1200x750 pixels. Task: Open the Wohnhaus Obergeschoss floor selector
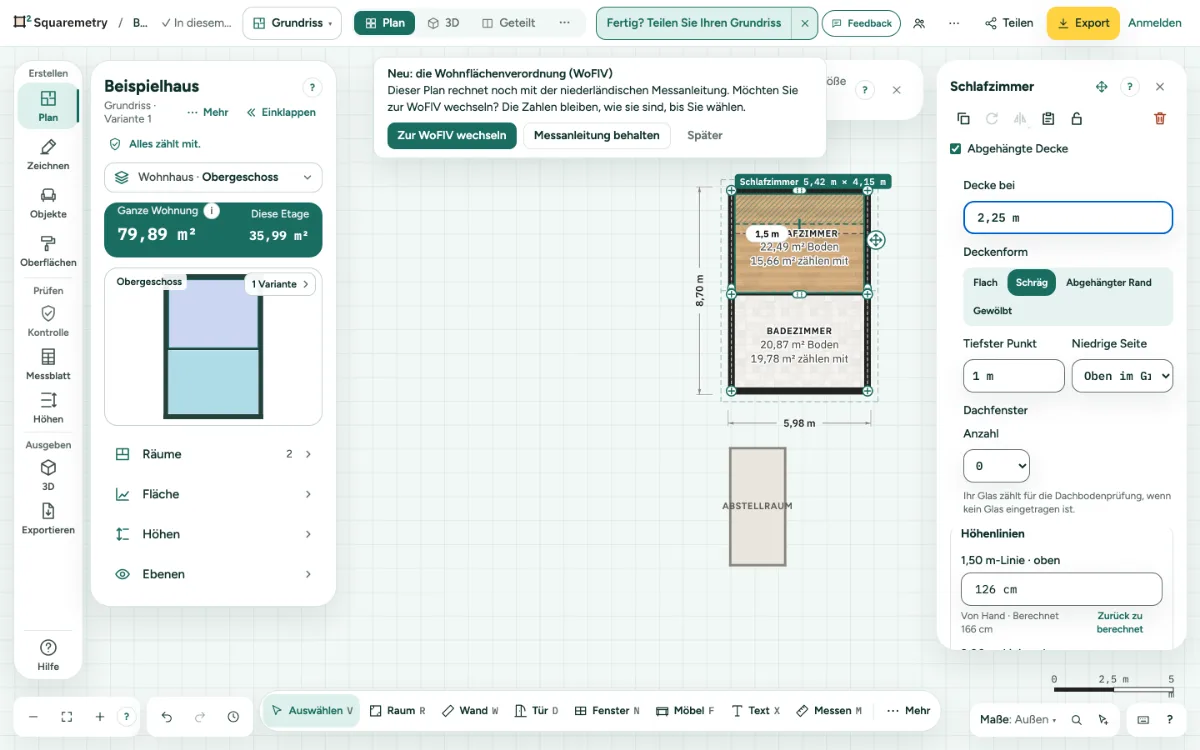(213, 177)
